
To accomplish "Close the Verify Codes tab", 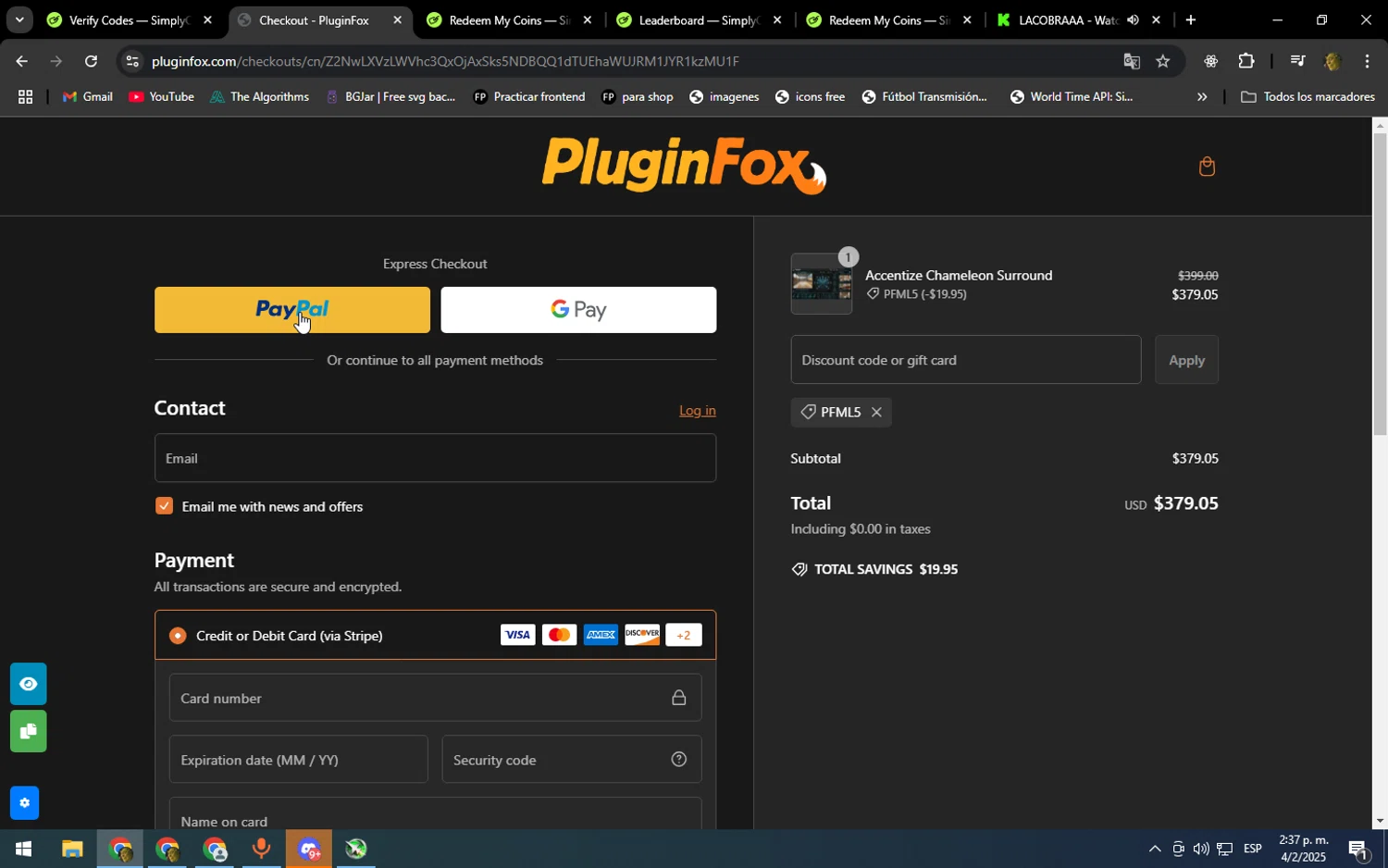I will click(207, 20).
